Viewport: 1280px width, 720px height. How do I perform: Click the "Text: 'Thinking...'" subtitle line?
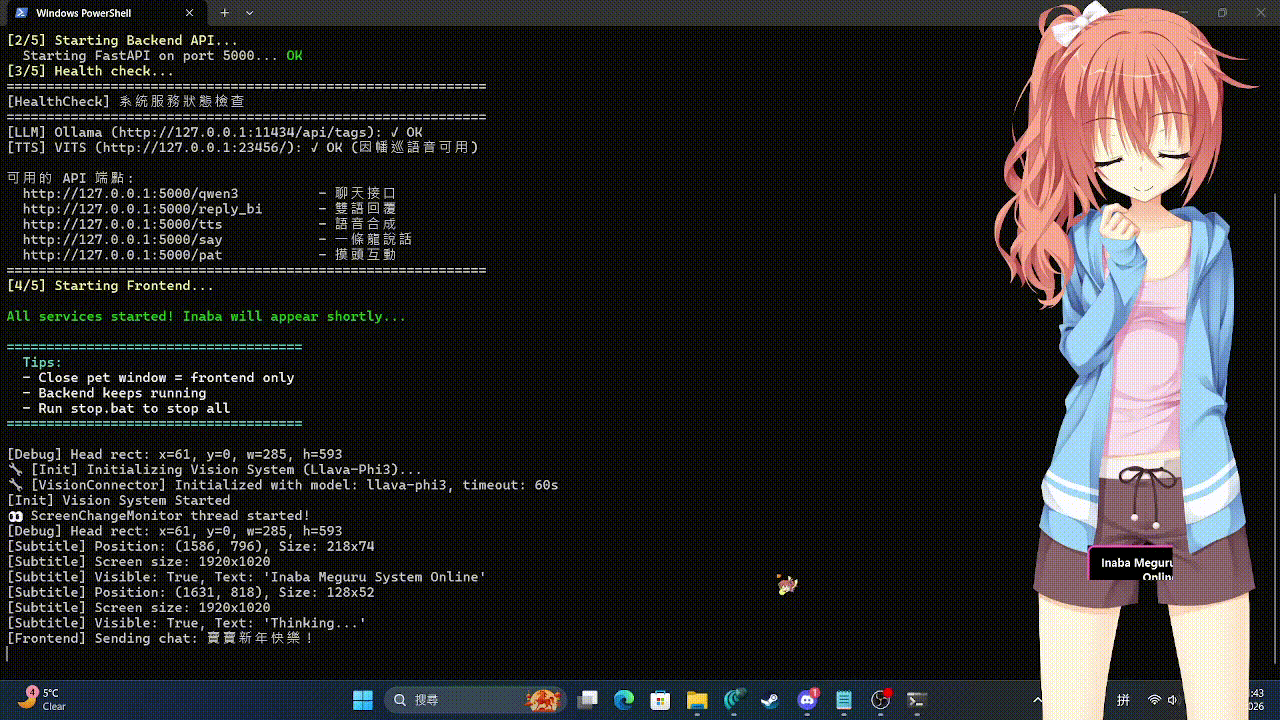click(x=186, y=623)
